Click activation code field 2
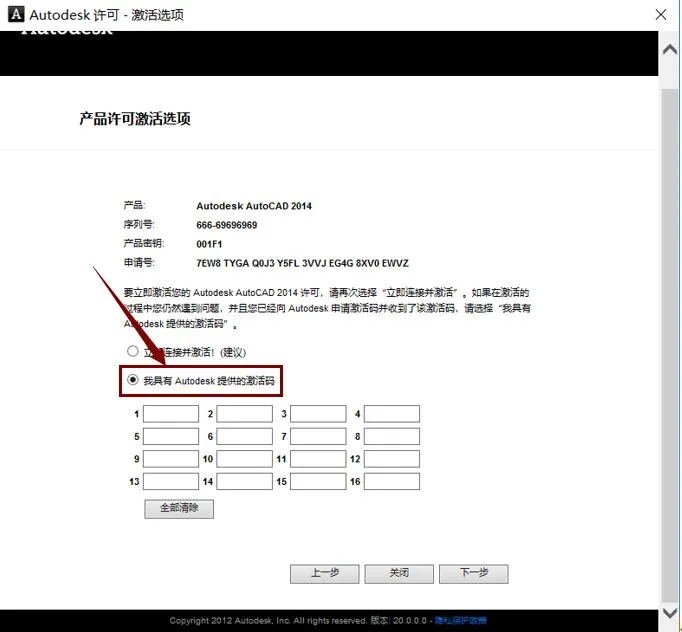 coord(244,414)
